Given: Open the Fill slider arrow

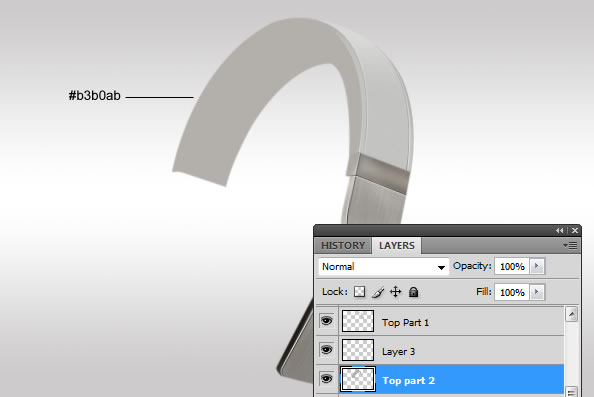Looking at the screenshot, I should 536,292.
